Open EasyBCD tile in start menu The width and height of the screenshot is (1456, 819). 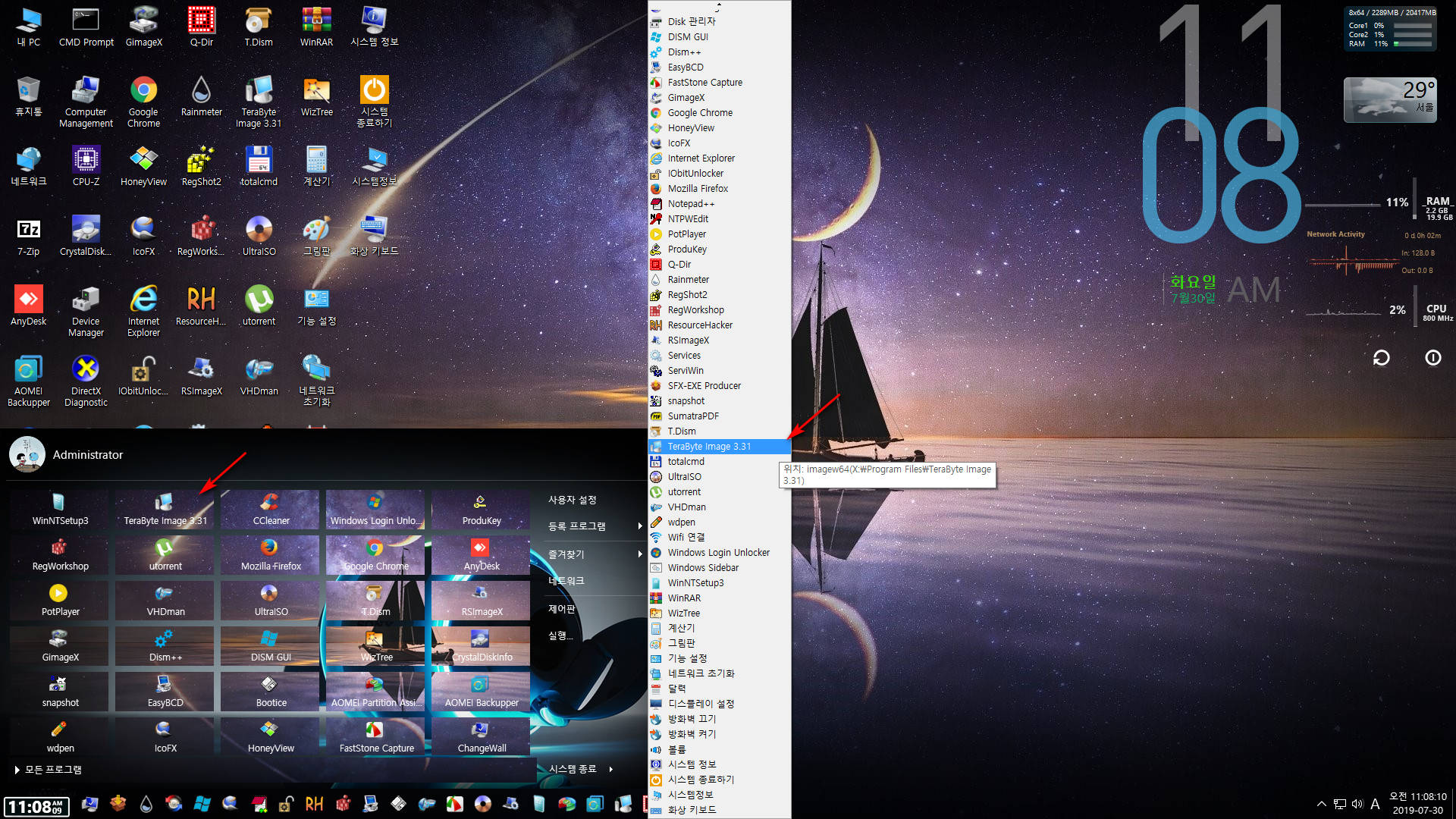(x=165, y=692)
